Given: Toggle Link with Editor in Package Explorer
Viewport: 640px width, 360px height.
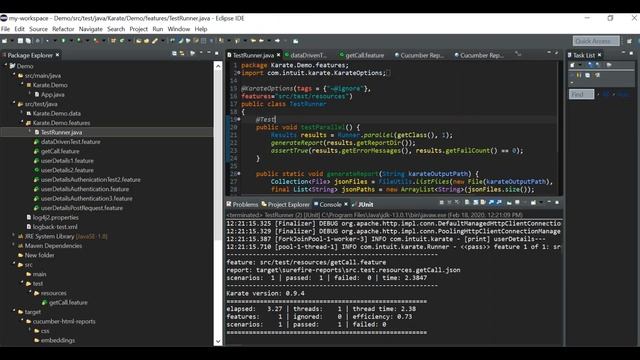Looking at the screenshot, I should [182, 53].
